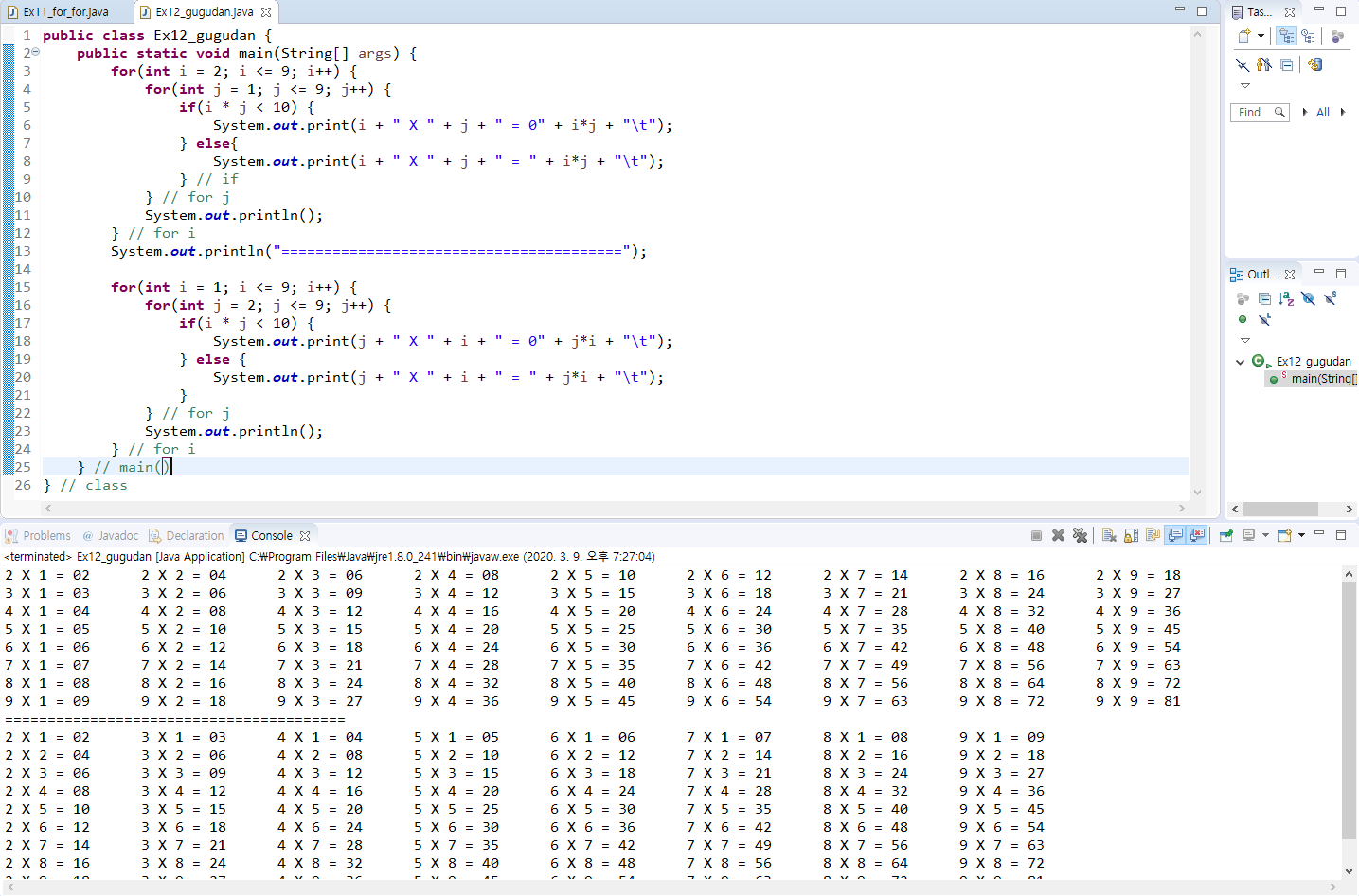
Task: Close the Console tab
Action: pos(305,536)
